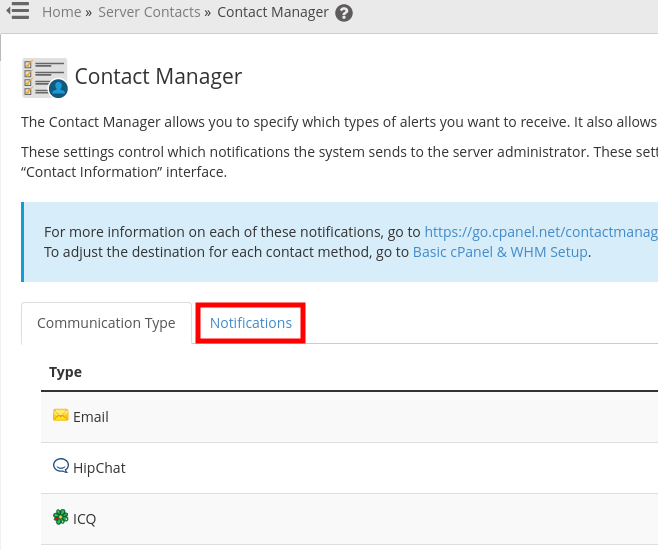Image resolution: width=658 pixels, height=550 pixels.
Task: Go to Home breadcrumb
Action: pos(62,12)
